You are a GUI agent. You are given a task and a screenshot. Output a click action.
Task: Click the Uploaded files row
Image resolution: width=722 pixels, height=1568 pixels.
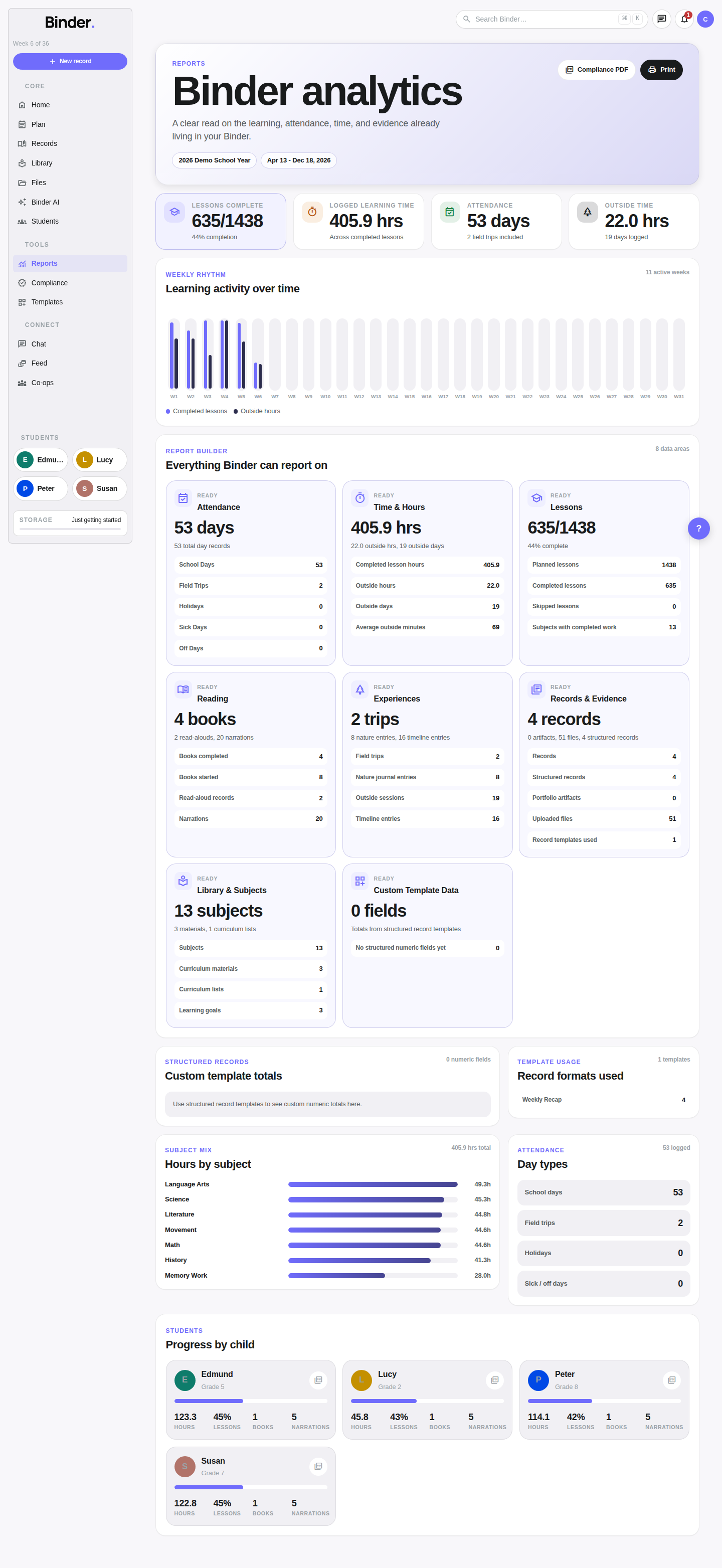pos(604,819)
